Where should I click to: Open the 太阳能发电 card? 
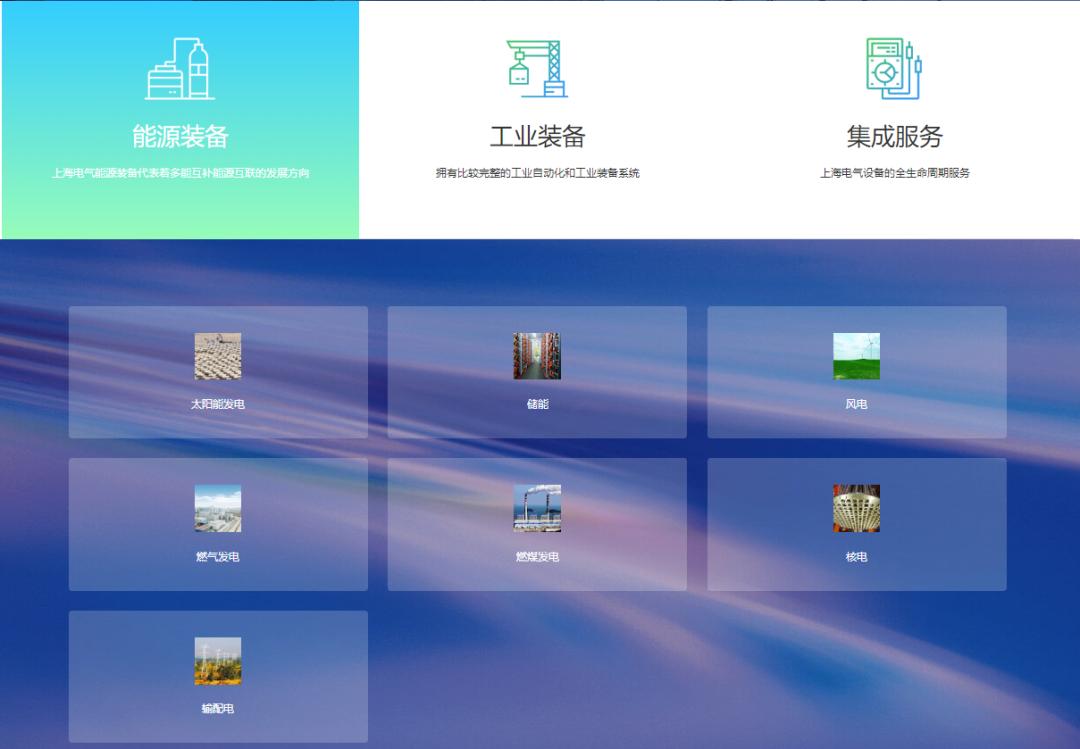217,372
